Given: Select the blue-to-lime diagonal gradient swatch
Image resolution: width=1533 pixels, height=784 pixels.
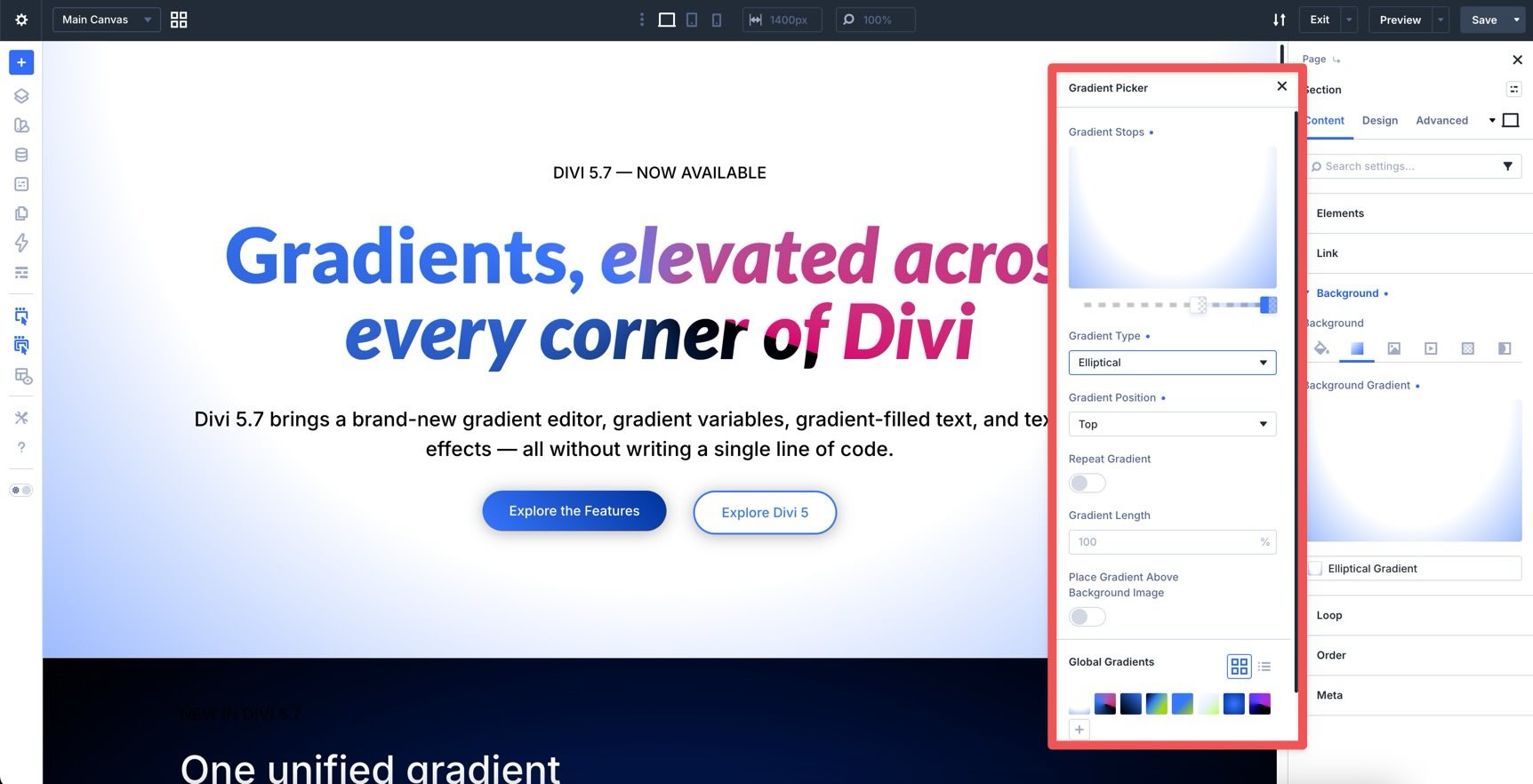Looking at the screenshot, I should point(1156,704).
